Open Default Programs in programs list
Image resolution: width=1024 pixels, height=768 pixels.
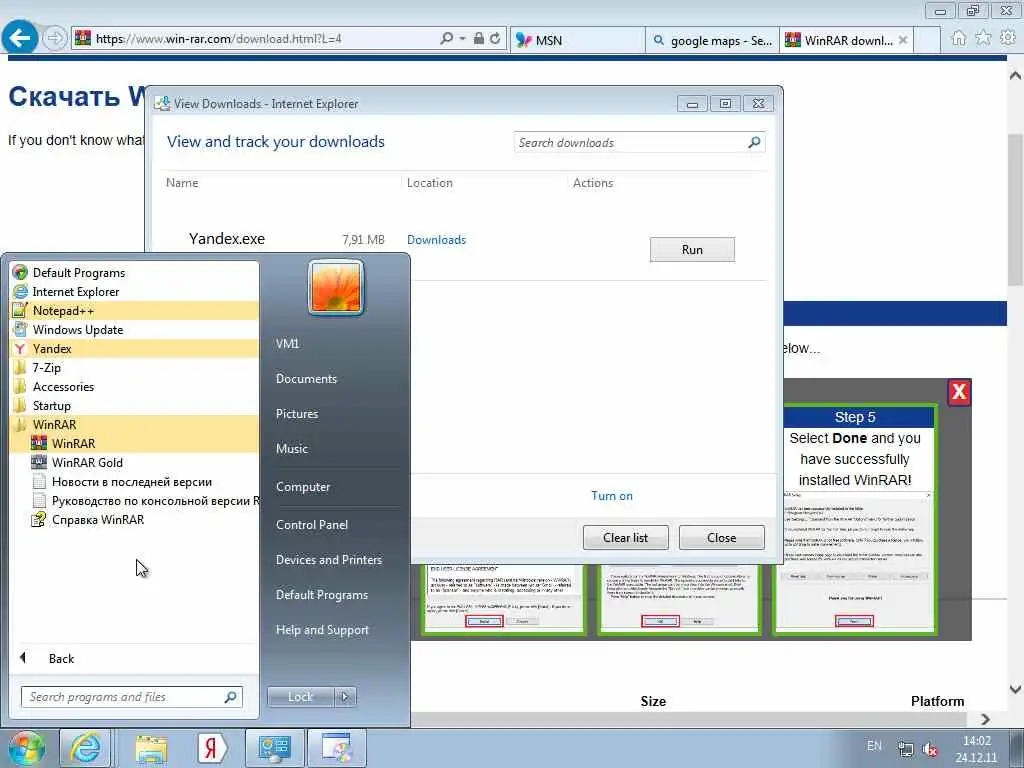135,273
